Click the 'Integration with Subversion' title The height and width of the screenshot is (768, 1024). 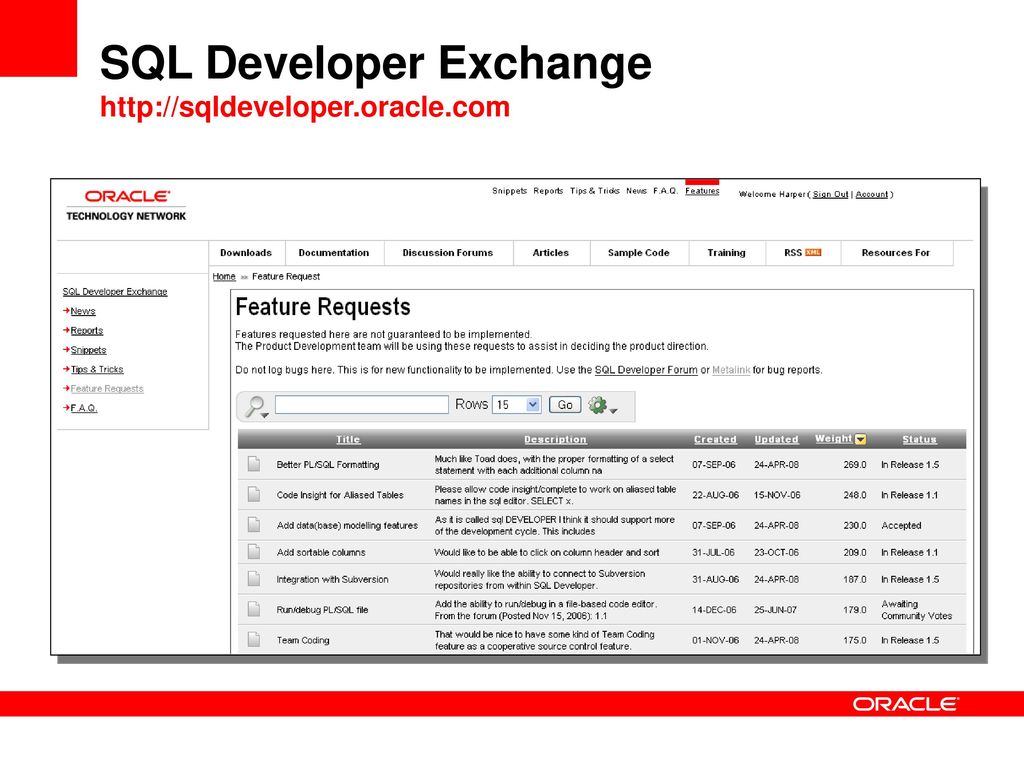[x=332, y=579]
